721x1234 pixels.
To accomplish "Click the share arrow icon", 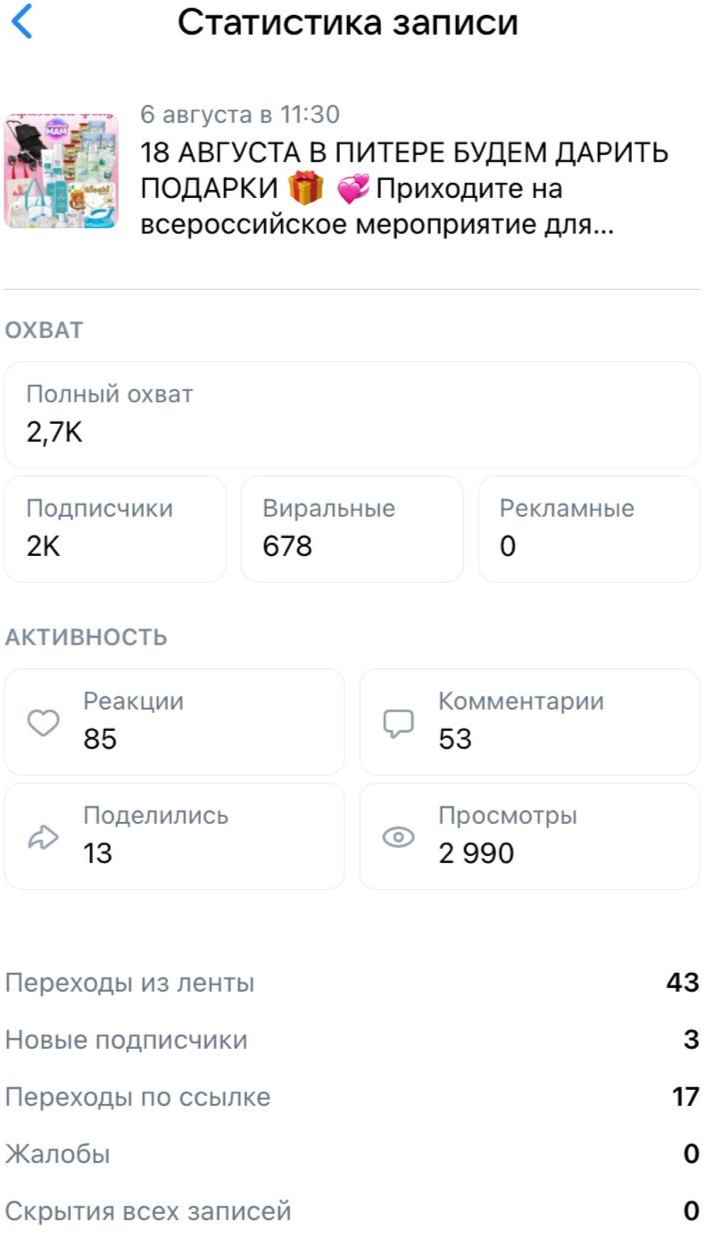I will (x=43, y=838).
